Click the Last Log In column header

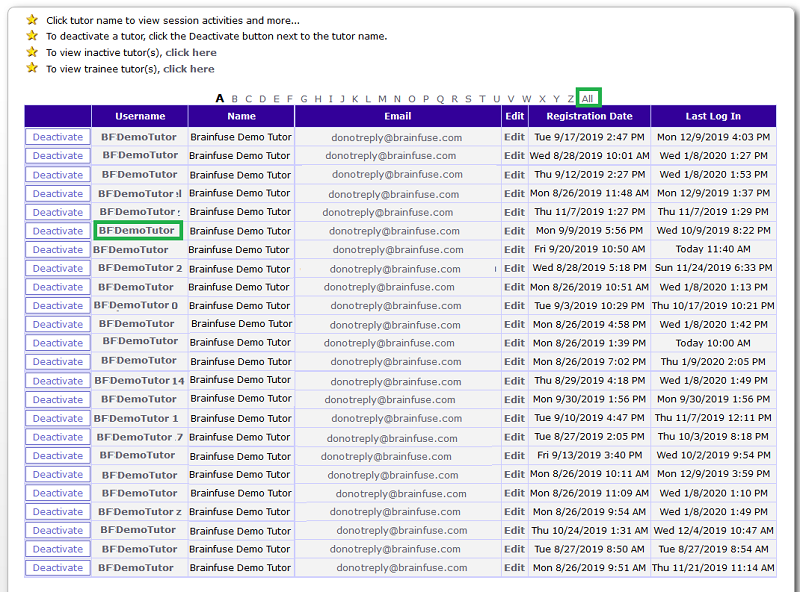pyautogui.click(x=713, y=117)
